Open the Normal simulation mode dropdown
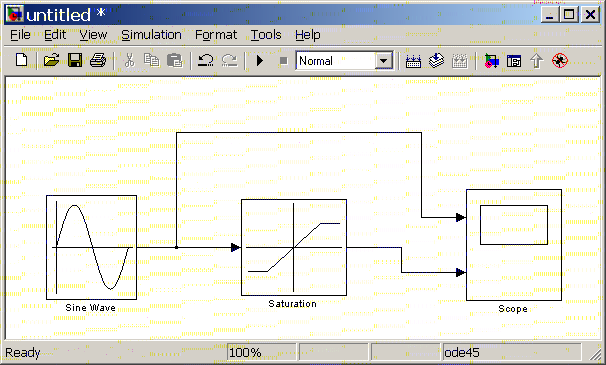 click(x=383, y=61)
